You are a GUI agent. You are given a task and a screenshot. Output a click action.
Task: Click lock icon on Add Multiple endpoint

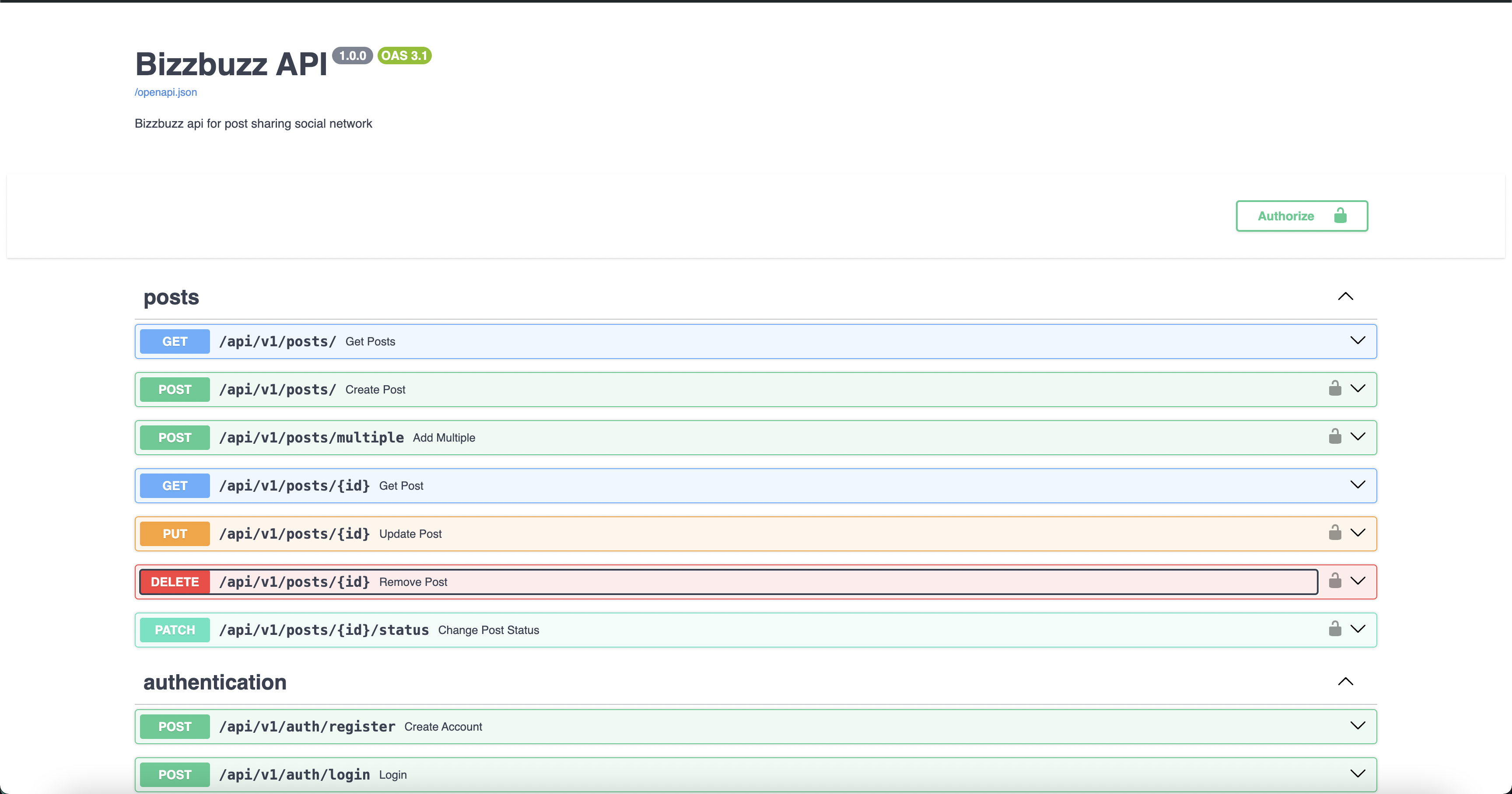coord(1335,437)
